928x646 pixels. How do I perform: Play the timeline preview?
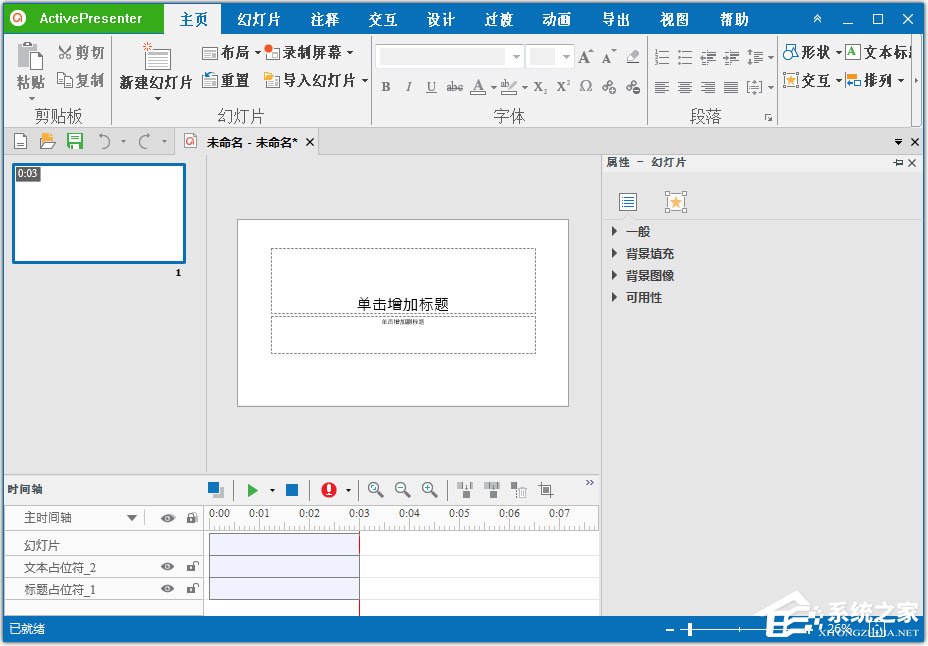(x=253, y=490)
